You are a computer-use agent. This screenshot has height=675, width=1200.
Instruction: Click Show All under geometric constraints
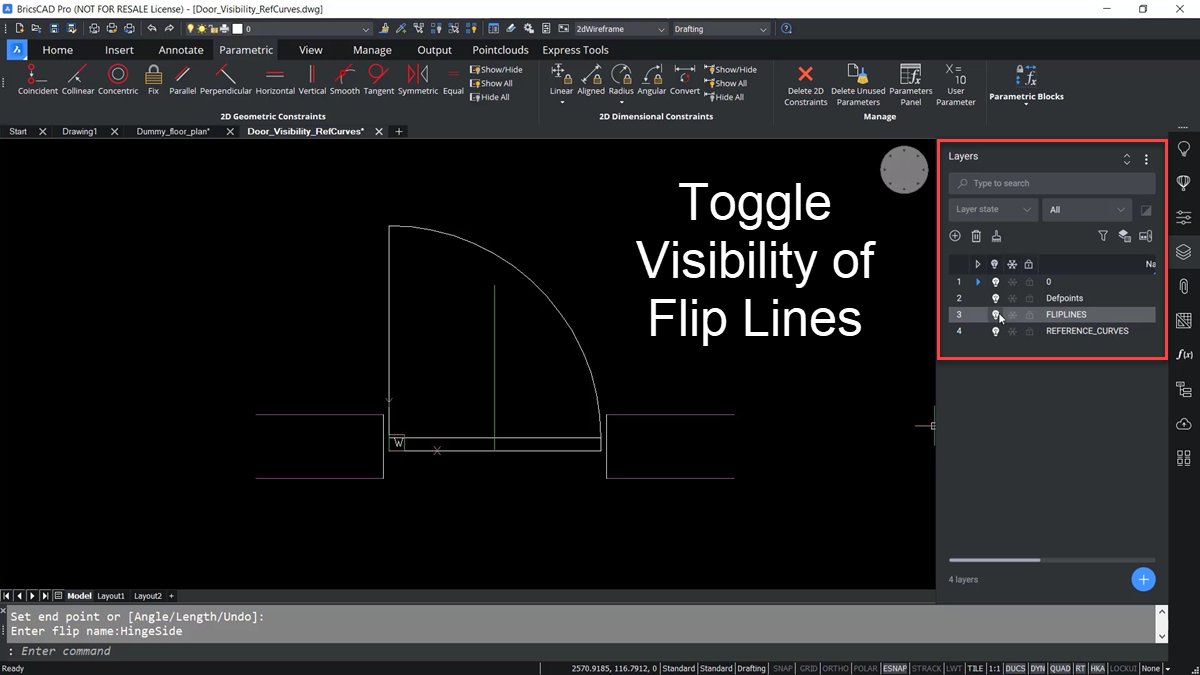pos(492,83)
